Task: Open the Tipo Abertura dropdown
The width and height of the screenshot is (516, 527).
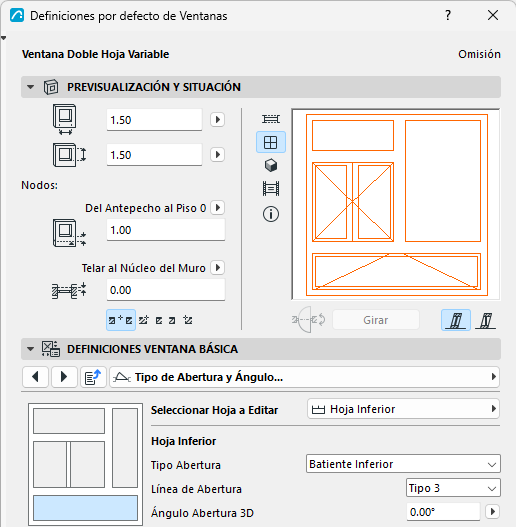Action: [403, 464]
